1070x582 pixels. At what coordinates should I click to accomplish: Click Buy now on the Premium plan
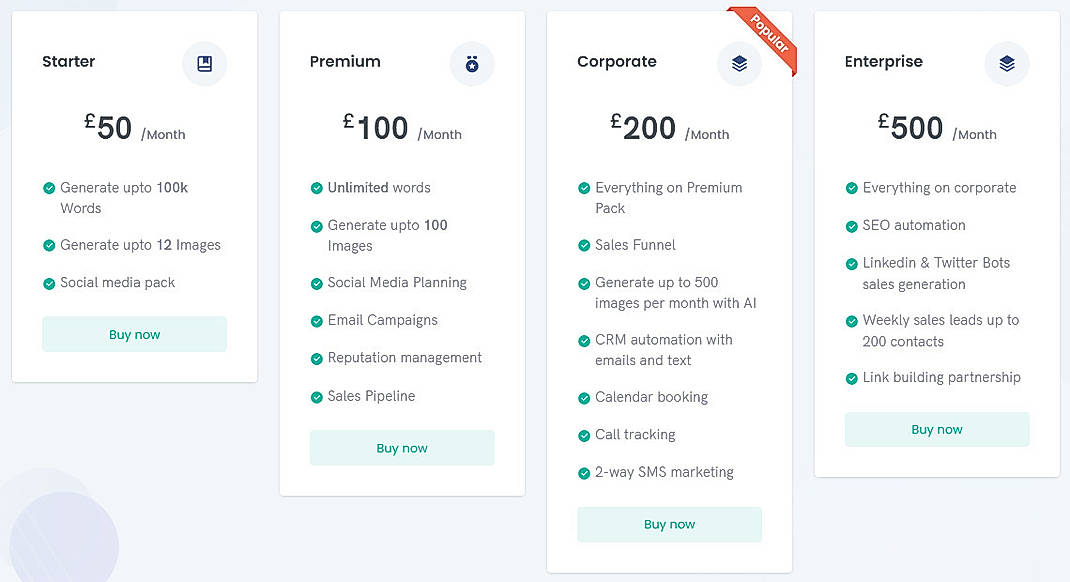(x=402, y=448)
